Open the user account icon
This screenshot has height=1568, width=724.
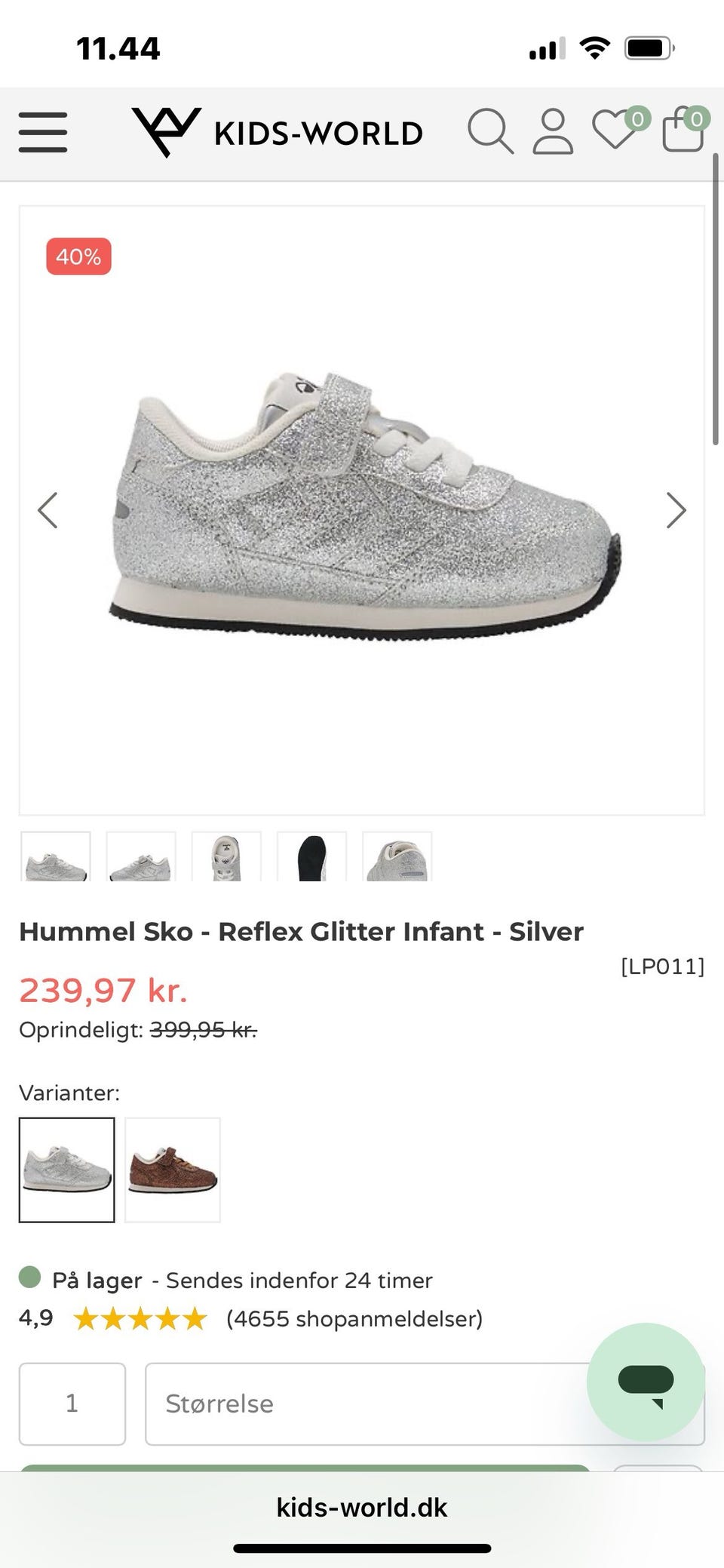tap(553, 131)
